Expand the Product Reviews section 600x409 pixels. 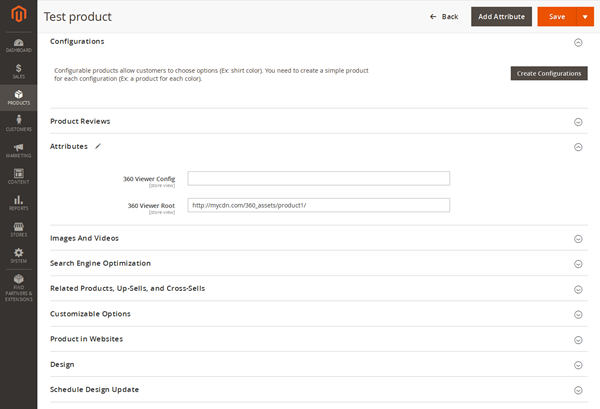(578, 122)
